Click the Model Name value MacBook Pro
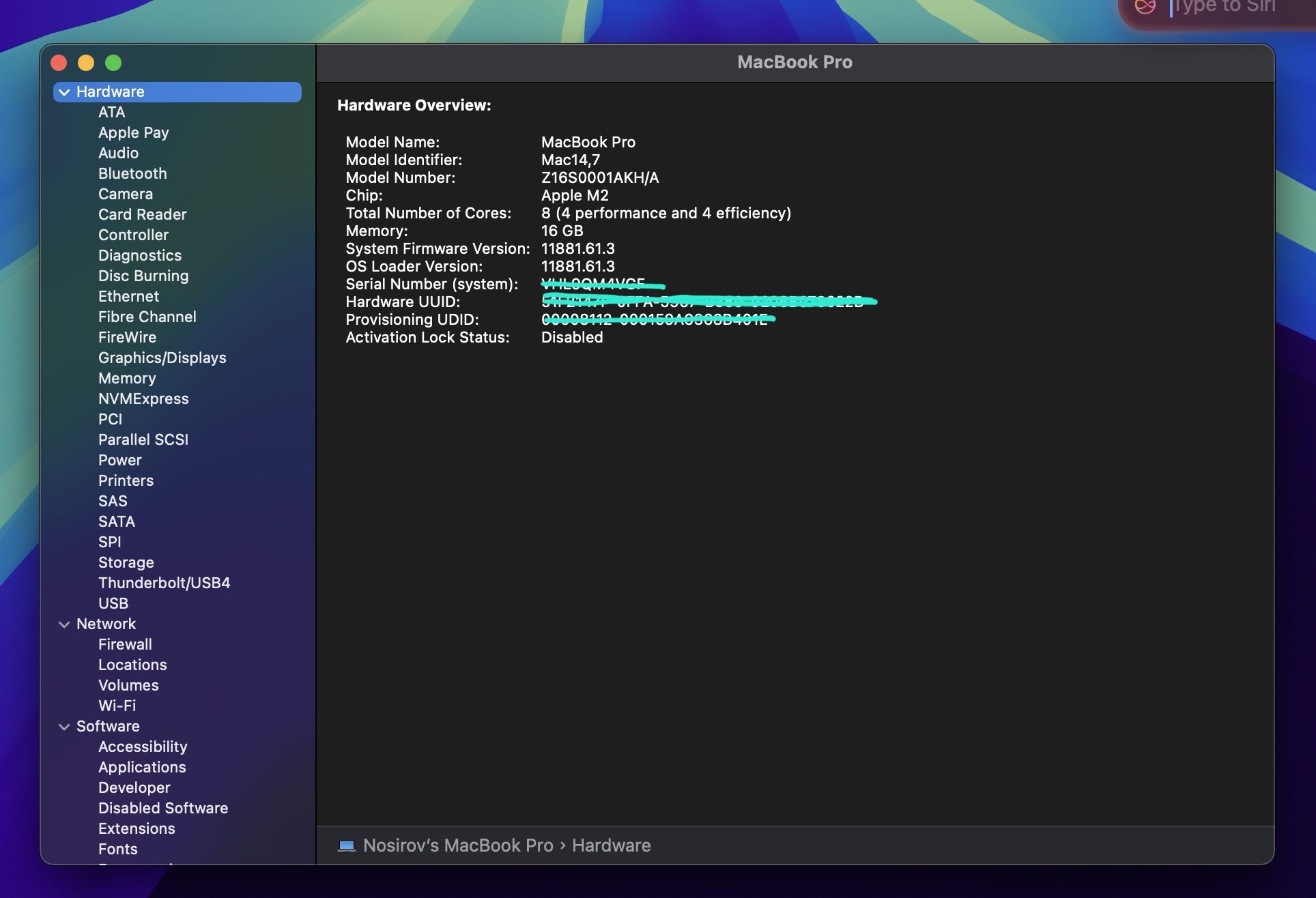The width and height of the screenshot is (1316, 898). click(588, 143)
